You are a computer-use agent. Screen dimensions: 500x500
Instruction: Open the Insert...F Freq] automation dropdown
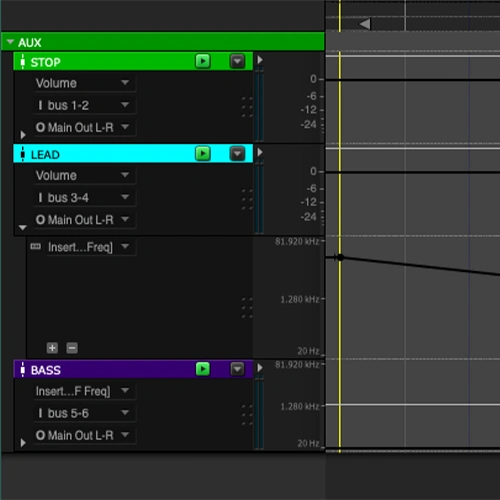tap(85, 391)
